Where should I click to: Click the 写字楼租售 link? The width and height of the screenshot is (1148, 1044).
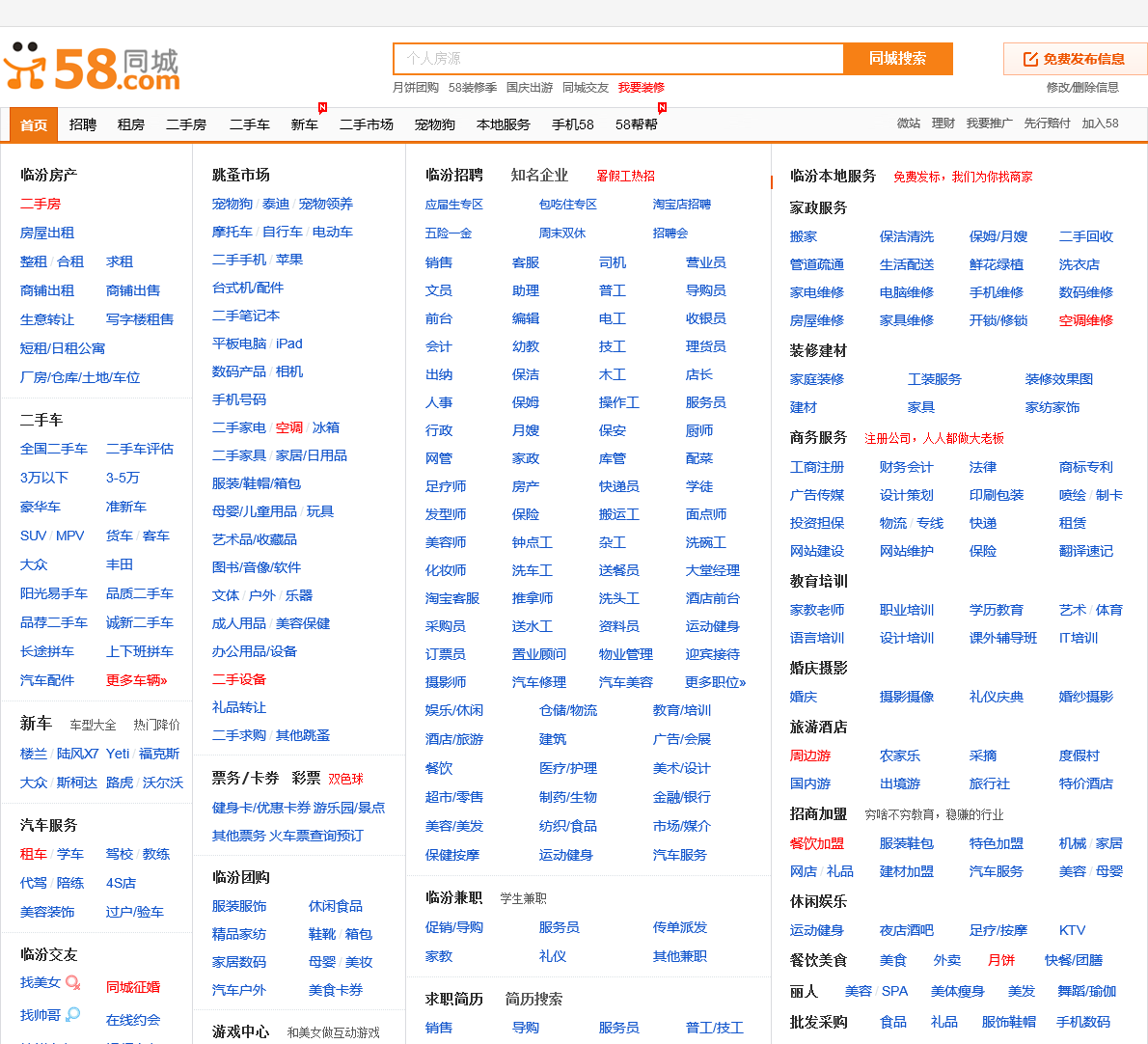point(140,319)
